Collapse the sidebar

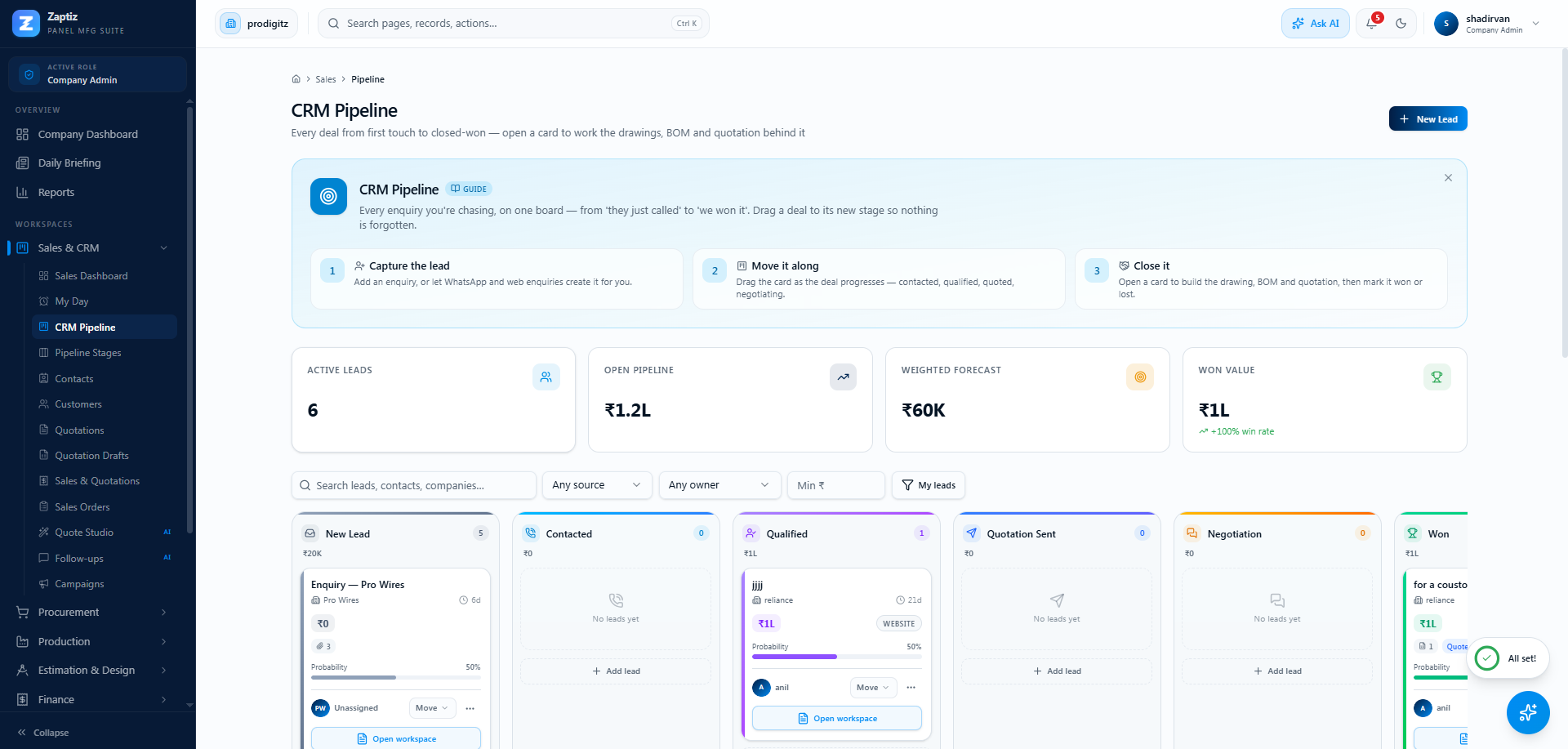[43, 733]
